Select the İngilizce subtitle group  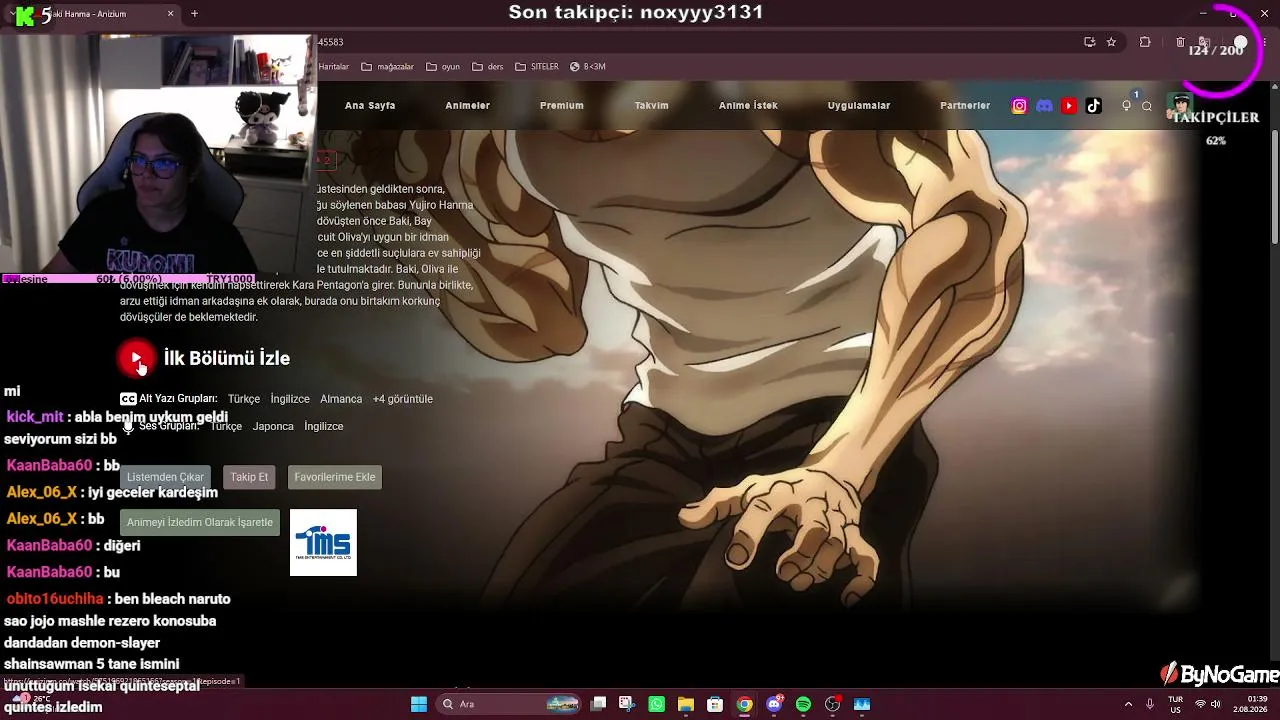point(290,399)
